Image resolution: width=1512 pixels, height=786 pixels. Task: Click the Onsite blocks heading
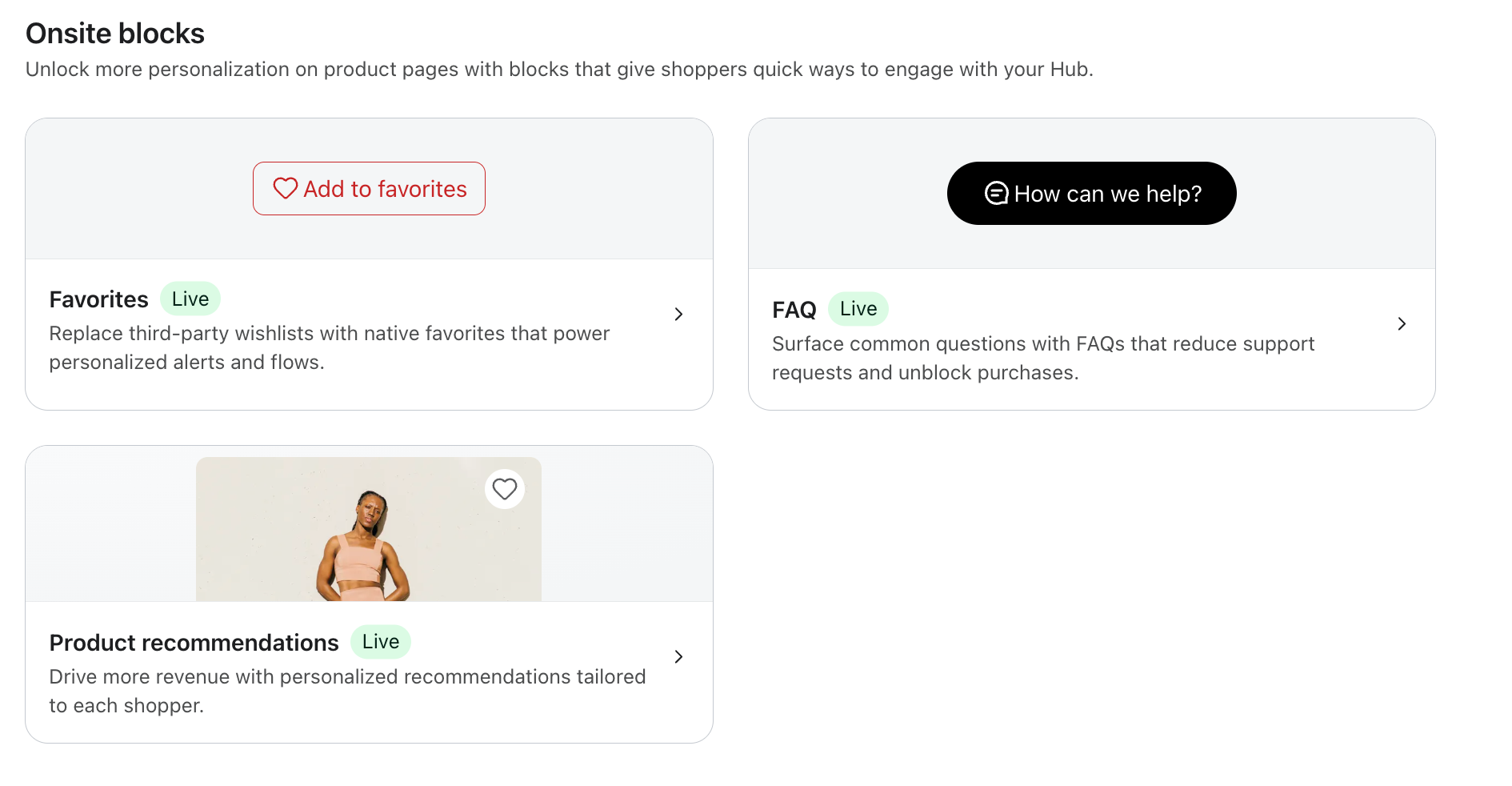coord(115,34)
